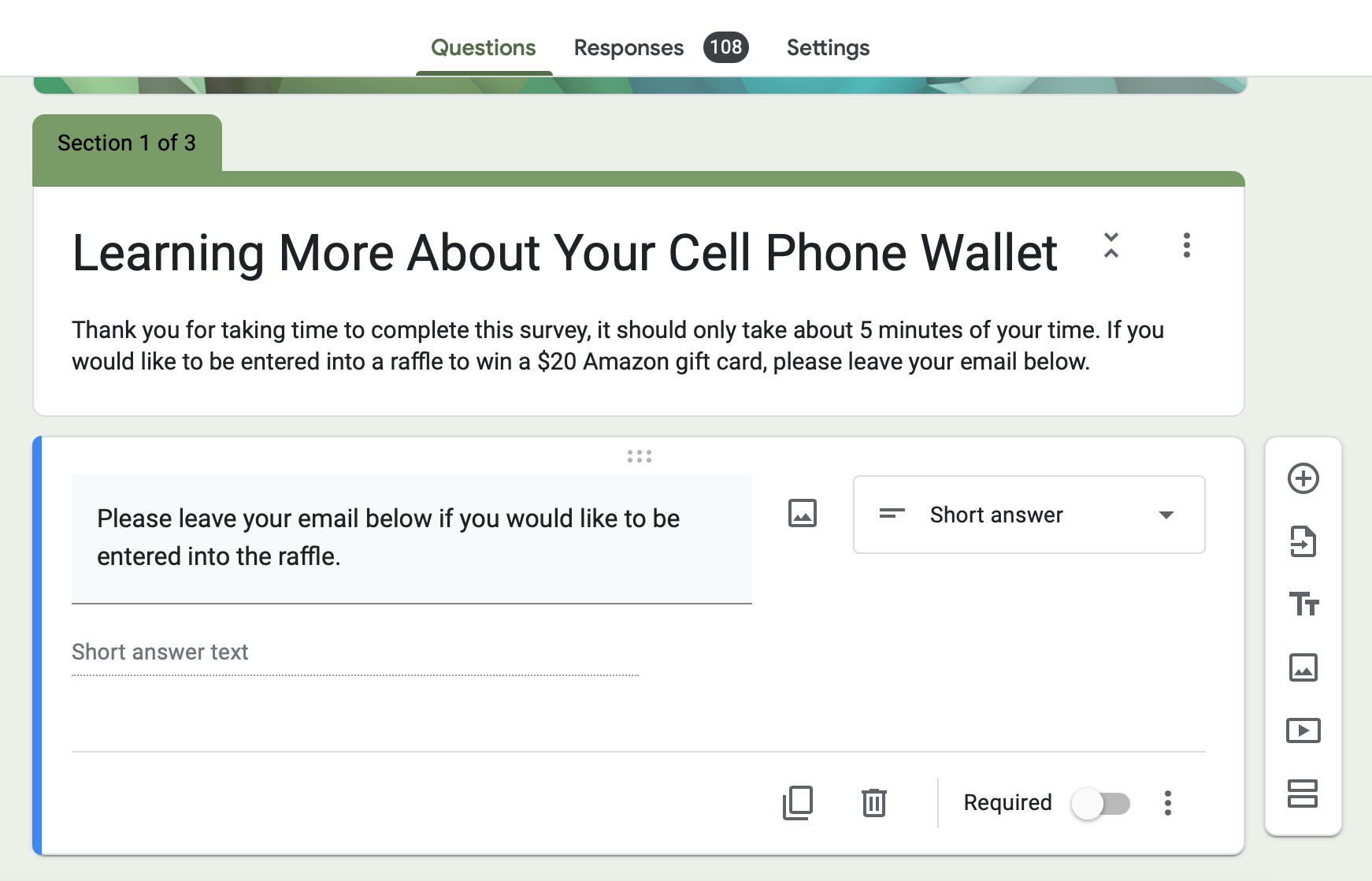
Task: Toggle the Required switch on
Action: pos(1101,804)
